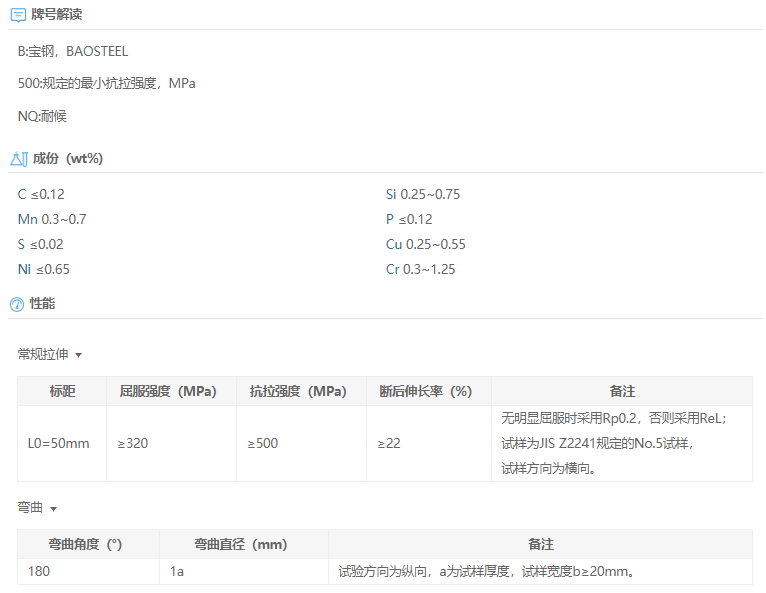Select the 牌号解读 heading text

click(x=57, y=15)
